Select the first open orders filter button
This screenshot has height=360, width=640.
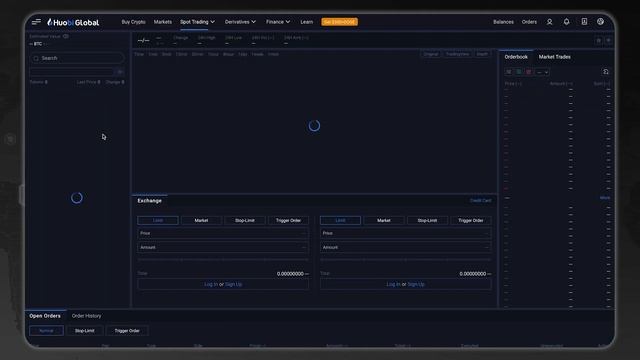(x=46, y=331)
